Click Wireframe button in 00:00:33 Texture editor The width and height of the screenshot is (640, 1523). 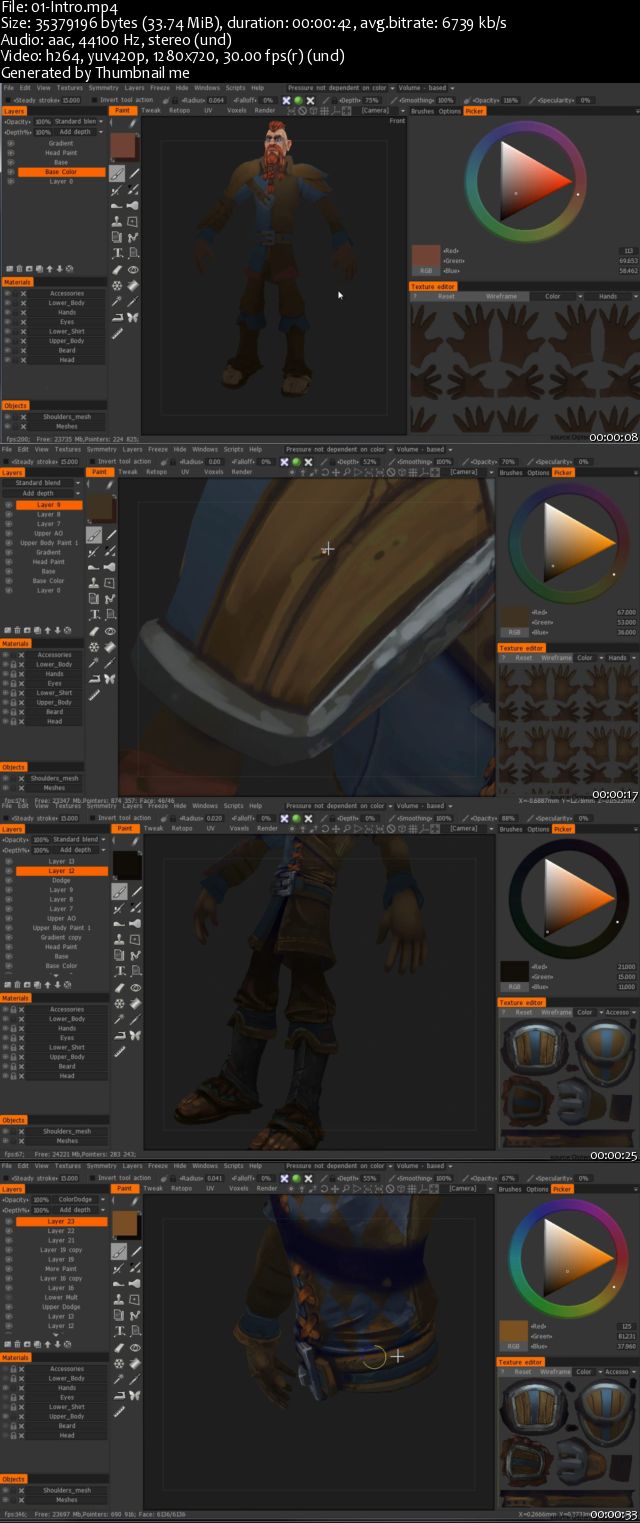[557, 1372]
